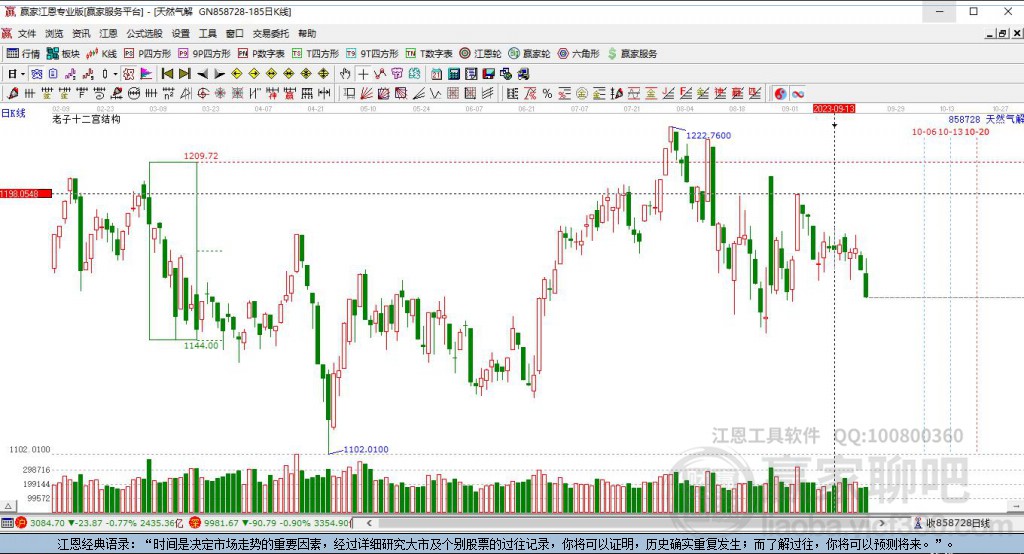Open the 9T四方形 view
The image size is (1024, 554).
point(372,54)
